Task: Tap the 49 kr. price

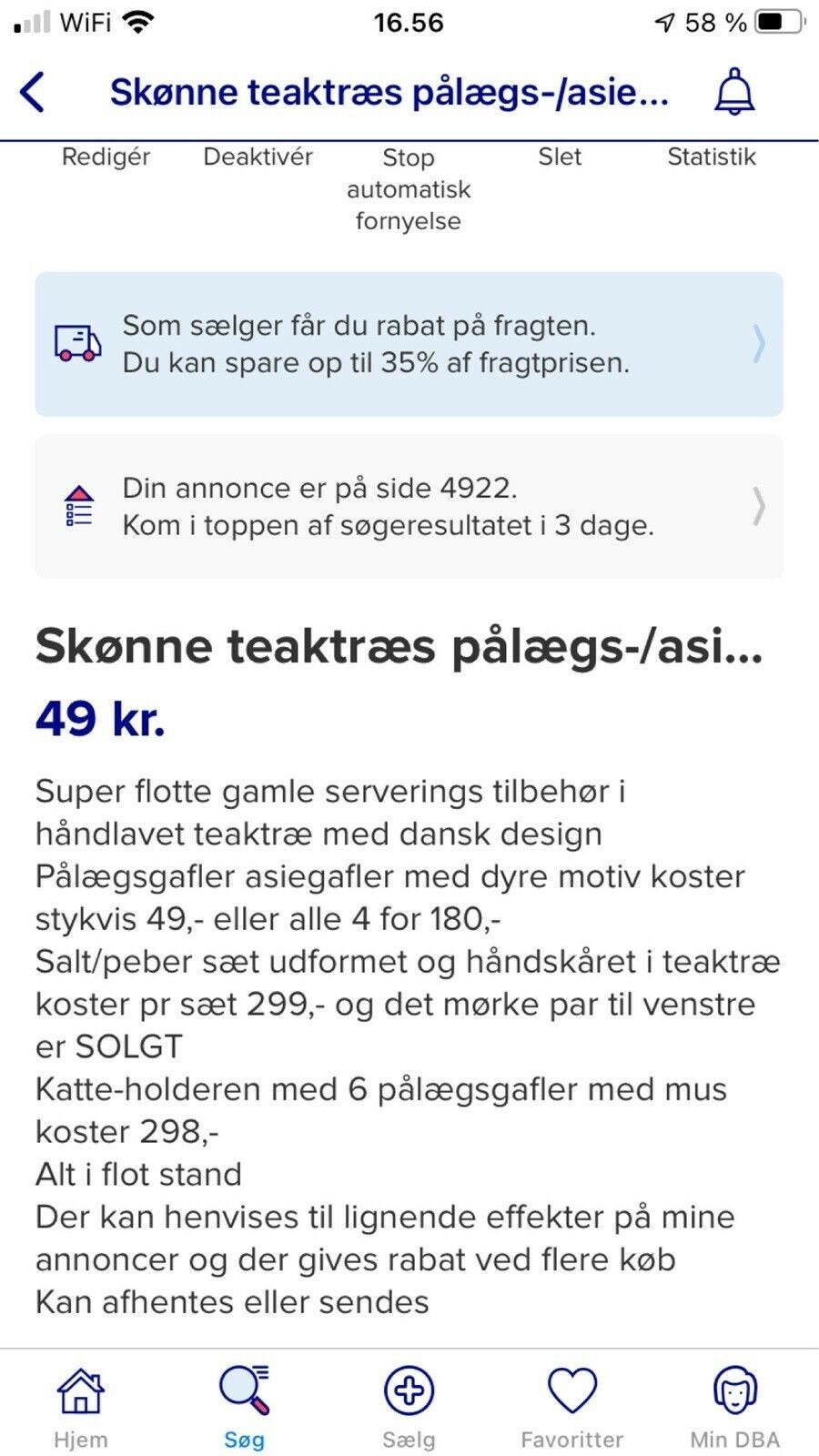Action: 100,719
